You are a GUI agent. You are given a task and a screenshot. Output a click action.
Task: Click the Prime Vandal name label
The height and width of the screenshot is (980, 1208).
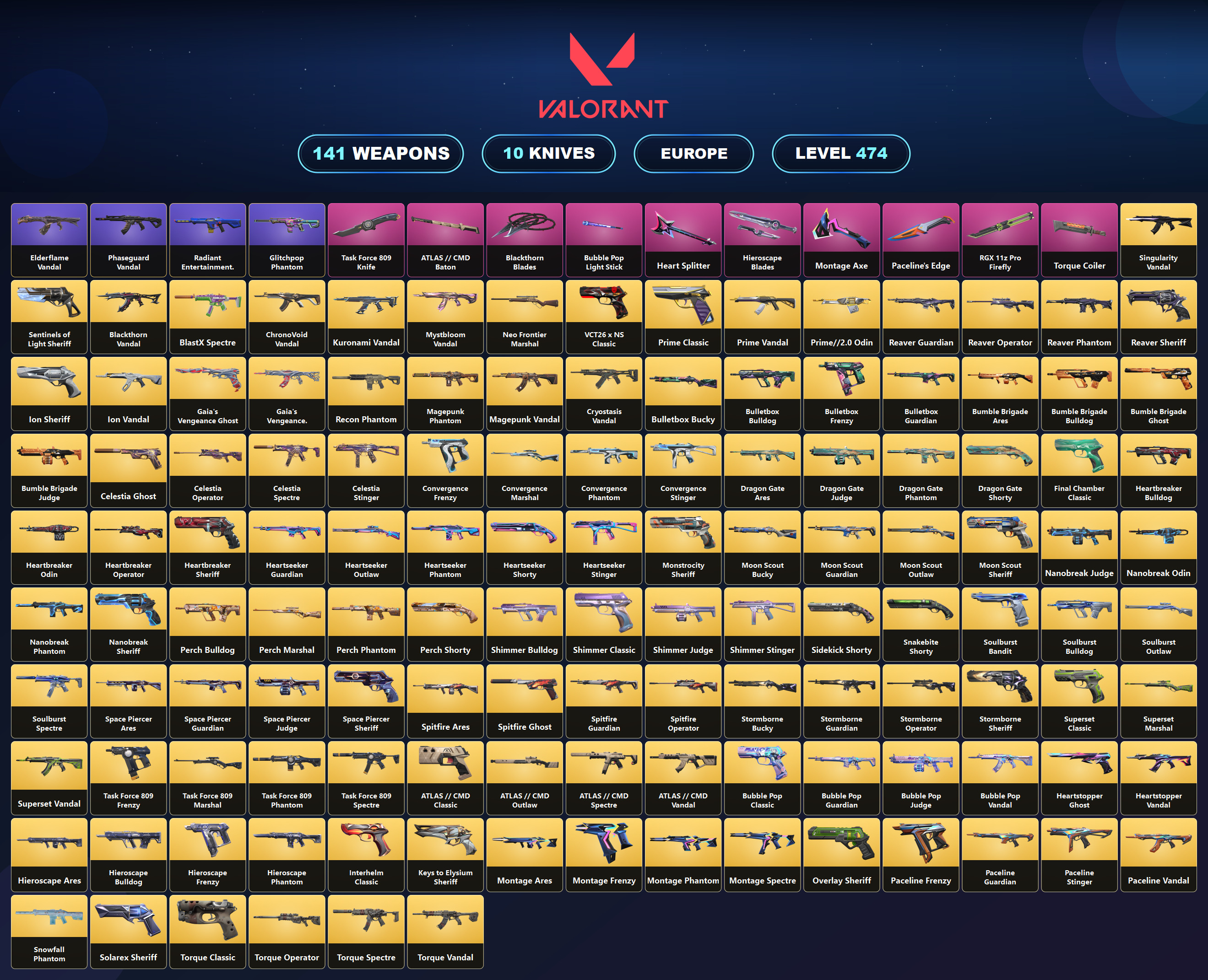coord(763,343)
